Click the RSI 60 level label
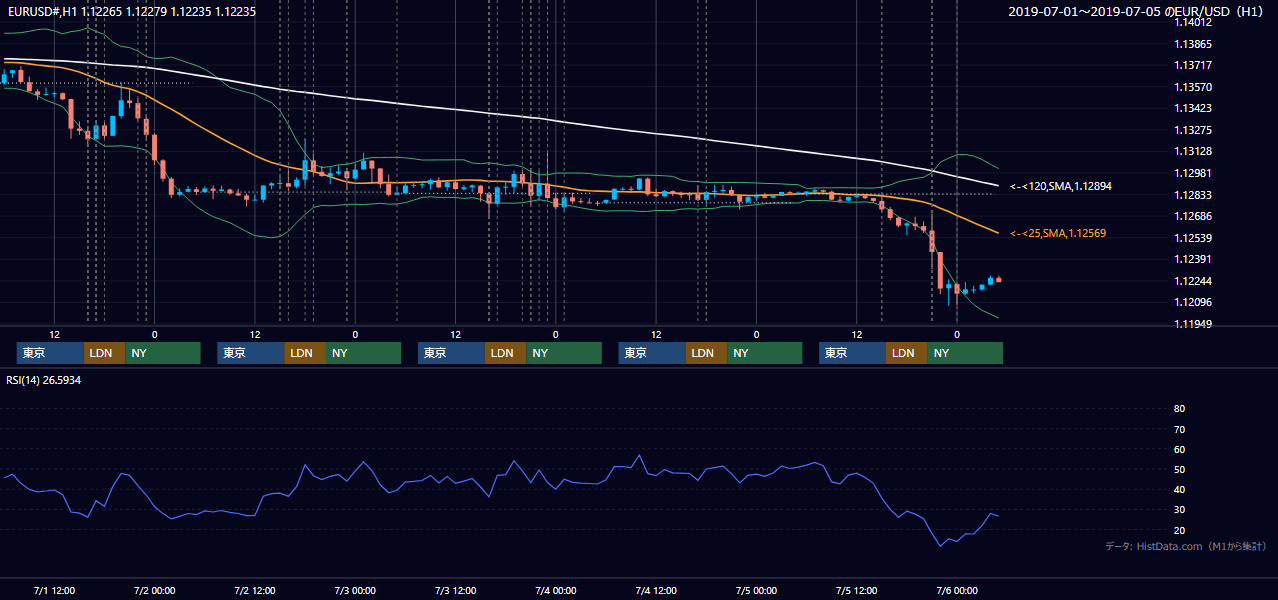Viewport: 1278px width, 600px height. [1179, 449]
